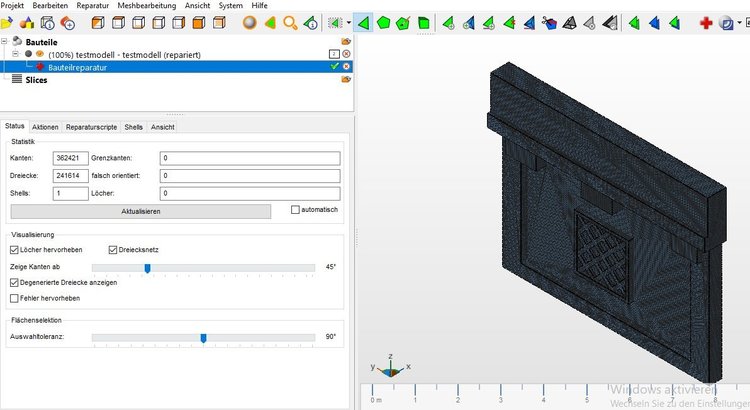Open the Projekt menu
Screen dimensions: 750x410
click(12, 6)
